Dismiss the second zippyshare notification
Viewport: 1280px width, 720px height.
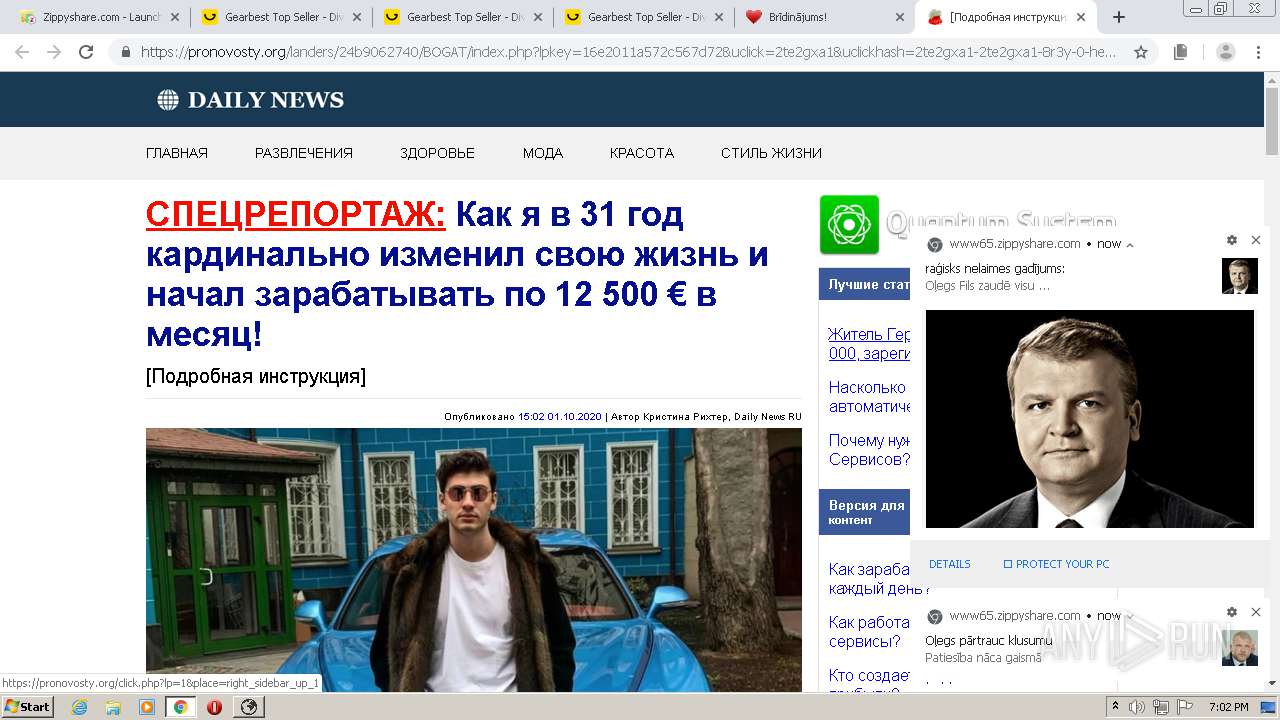click(x=1256, y=612)
